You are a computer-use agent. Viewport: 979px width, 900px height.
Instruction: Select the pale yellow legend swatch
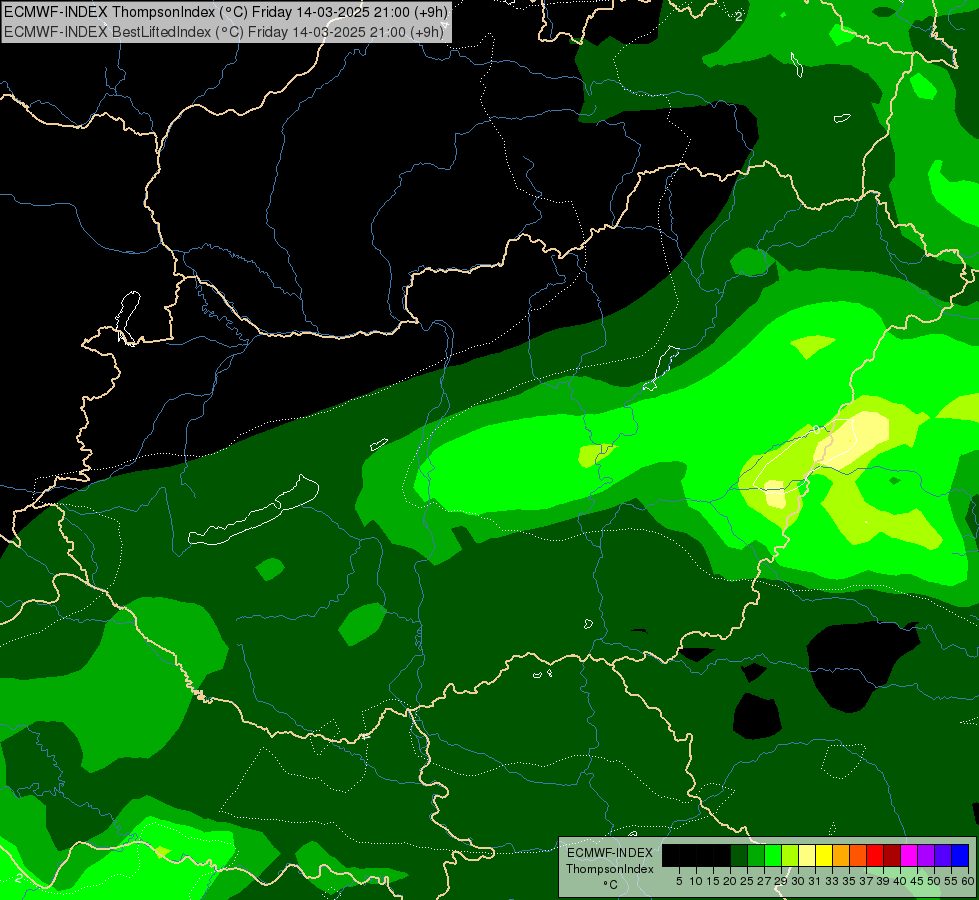click(807, 855)
